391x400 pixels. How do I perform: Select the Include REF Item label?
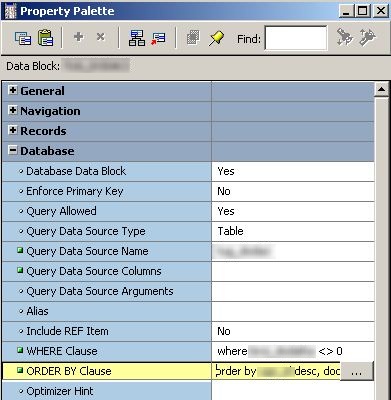point(67,331)
